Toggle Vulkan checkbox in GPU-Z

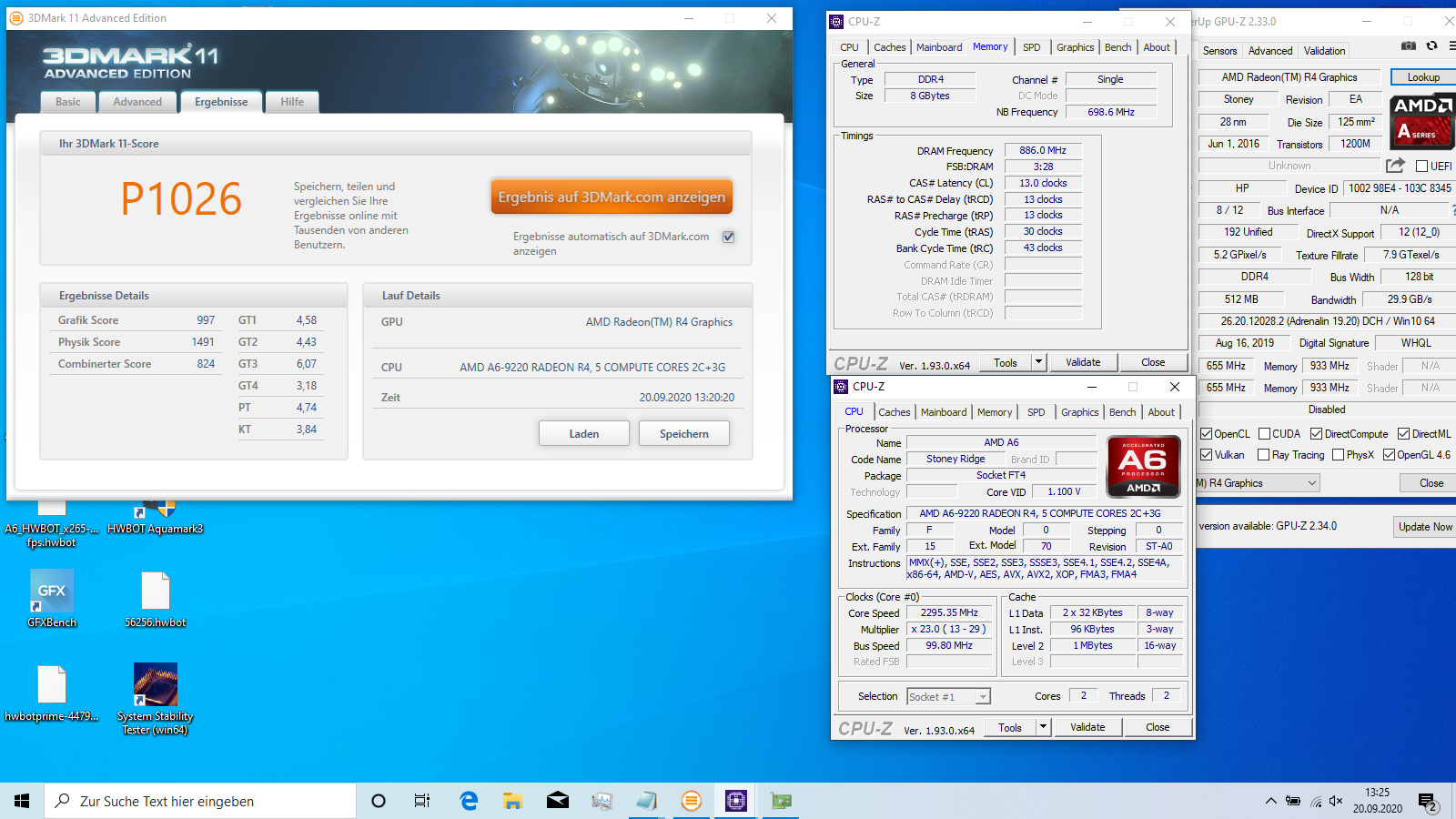point(1206,455)
